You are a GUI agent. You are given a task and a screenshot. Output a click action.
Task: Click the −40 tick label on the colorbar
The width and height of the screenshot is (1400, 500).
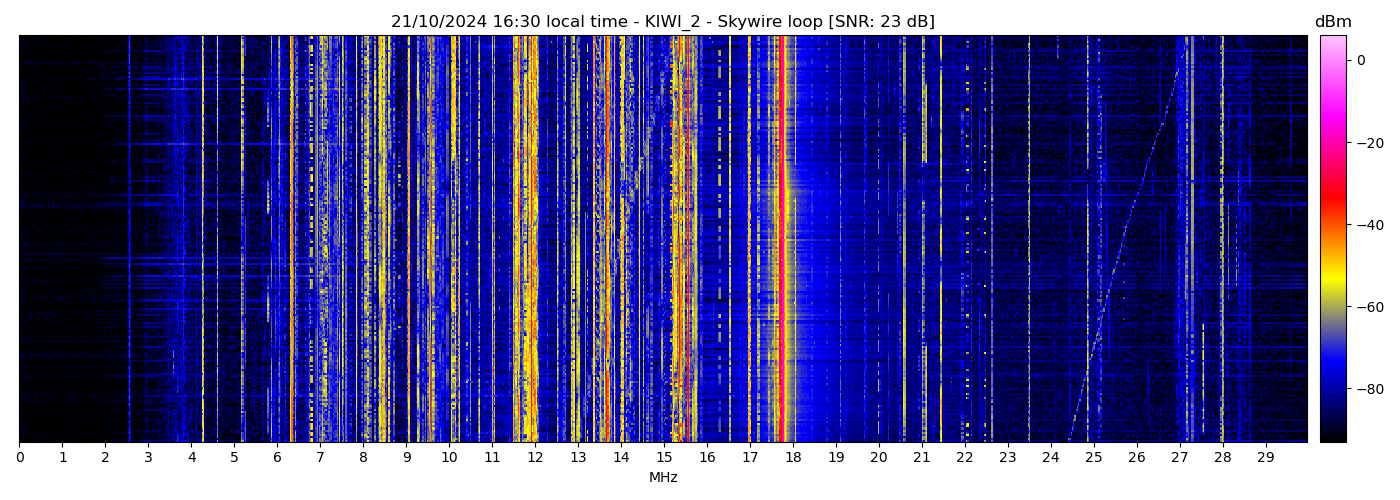(1369, 225)
